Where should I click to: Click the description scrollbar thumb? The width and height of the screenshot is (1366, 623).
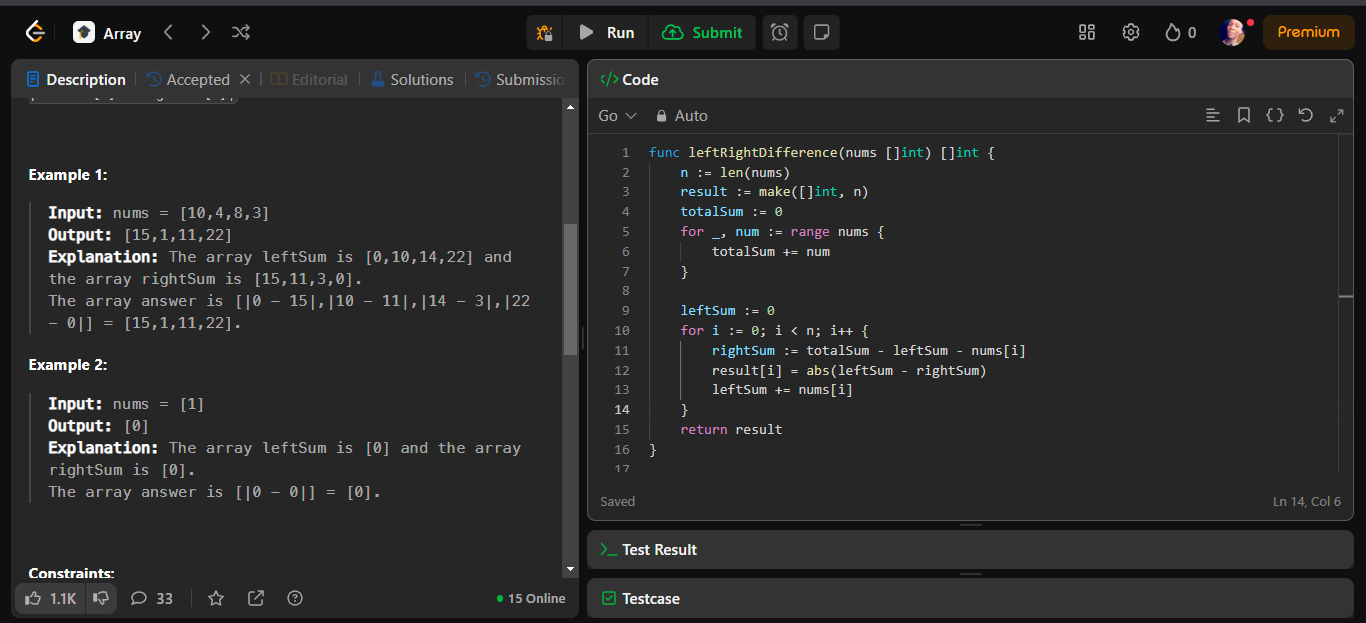570,290
